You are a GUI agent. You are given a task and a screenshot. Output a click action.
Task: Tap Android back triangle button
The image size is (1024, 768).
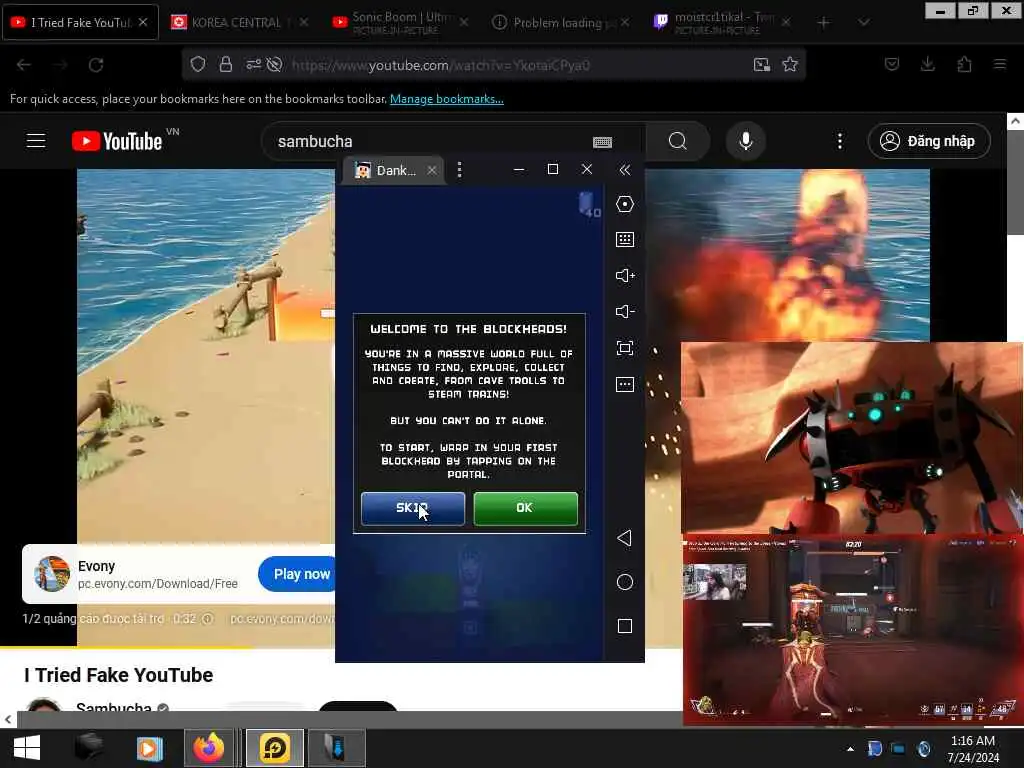tap(624, 538)
